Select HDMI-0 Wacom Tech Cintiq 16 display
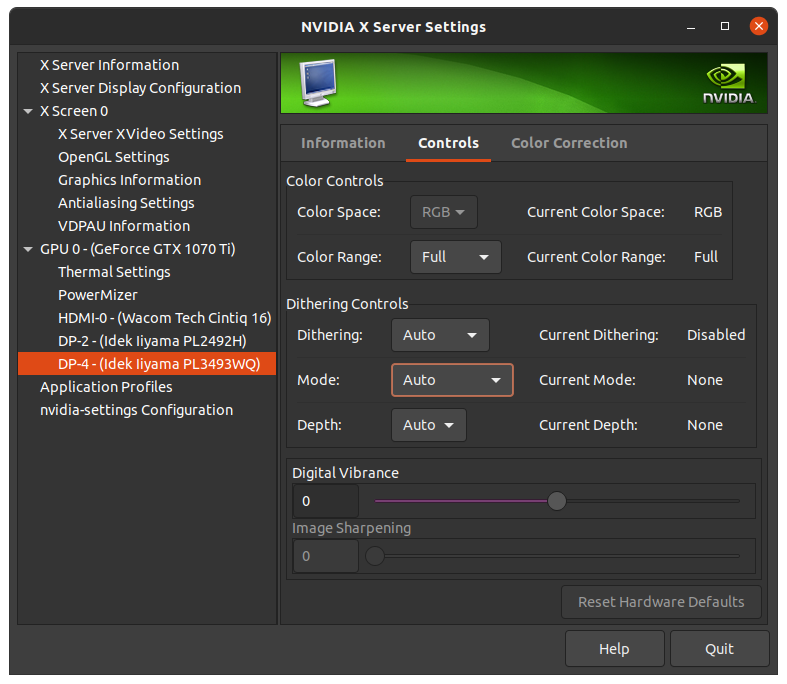787x684 pixels. coord(165,318)
